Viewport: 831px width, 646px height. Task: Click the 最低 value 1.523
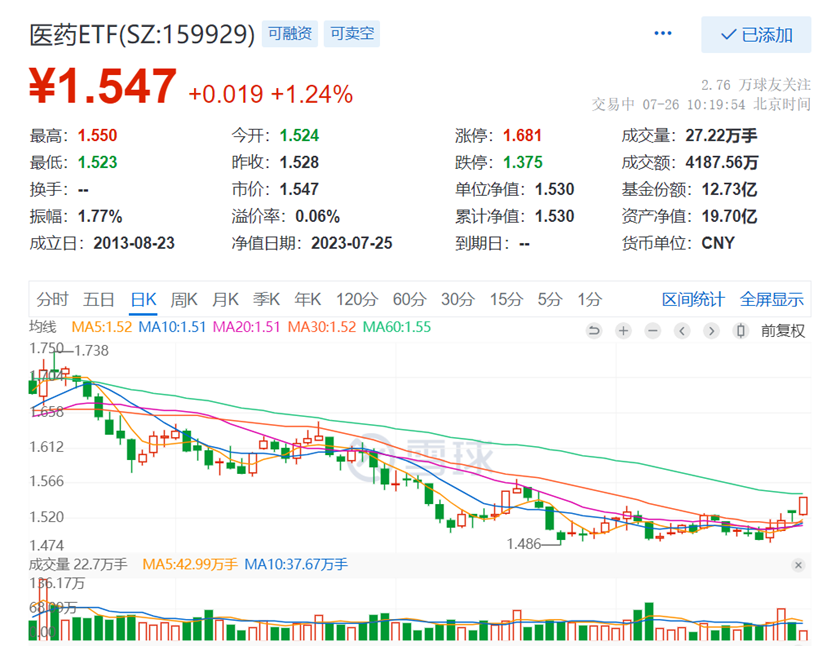coord(98,162)
